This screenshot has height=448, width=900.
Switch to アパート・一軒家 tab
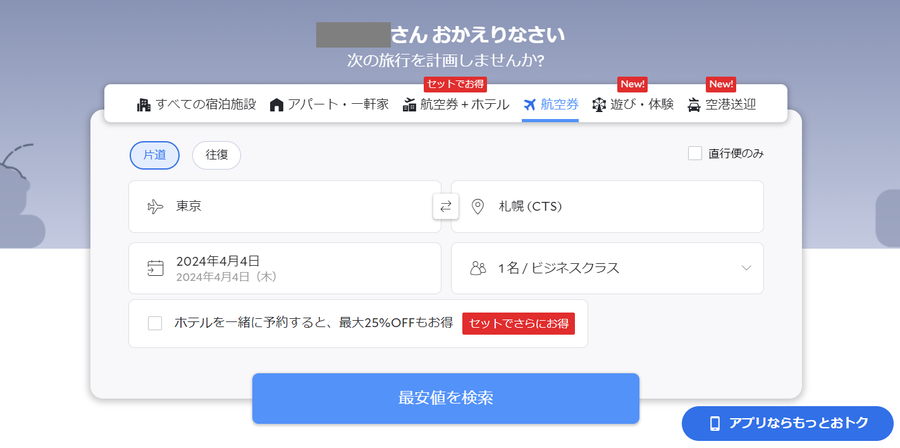(329, 105)
